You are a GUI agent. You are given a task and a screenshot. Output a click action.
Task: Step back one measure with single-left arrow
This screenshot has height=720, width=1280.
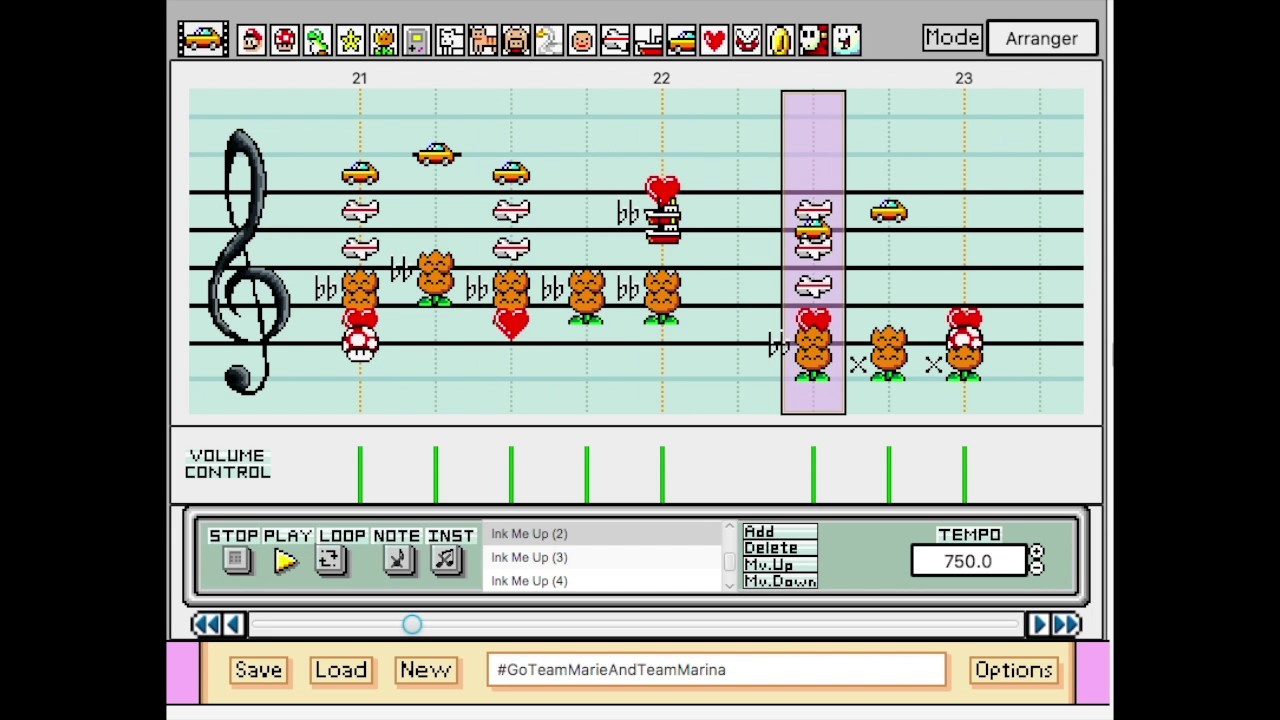233,624
